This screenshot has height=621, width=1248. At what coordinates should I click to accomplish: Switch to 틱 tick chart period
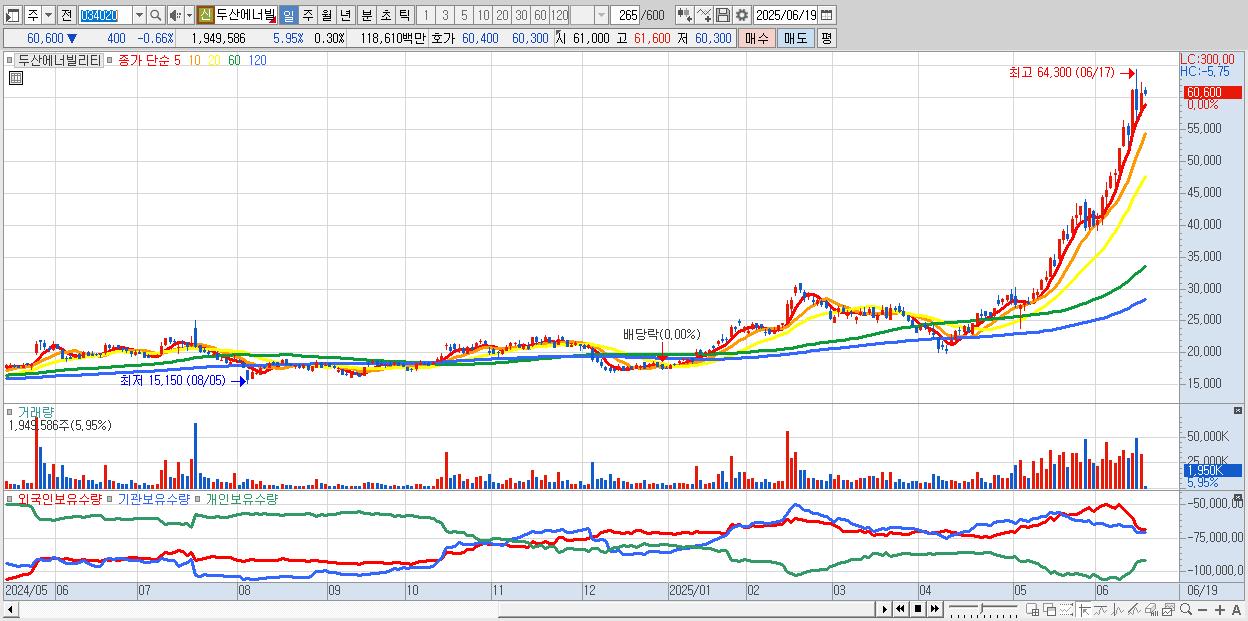[x=404, y=15]
